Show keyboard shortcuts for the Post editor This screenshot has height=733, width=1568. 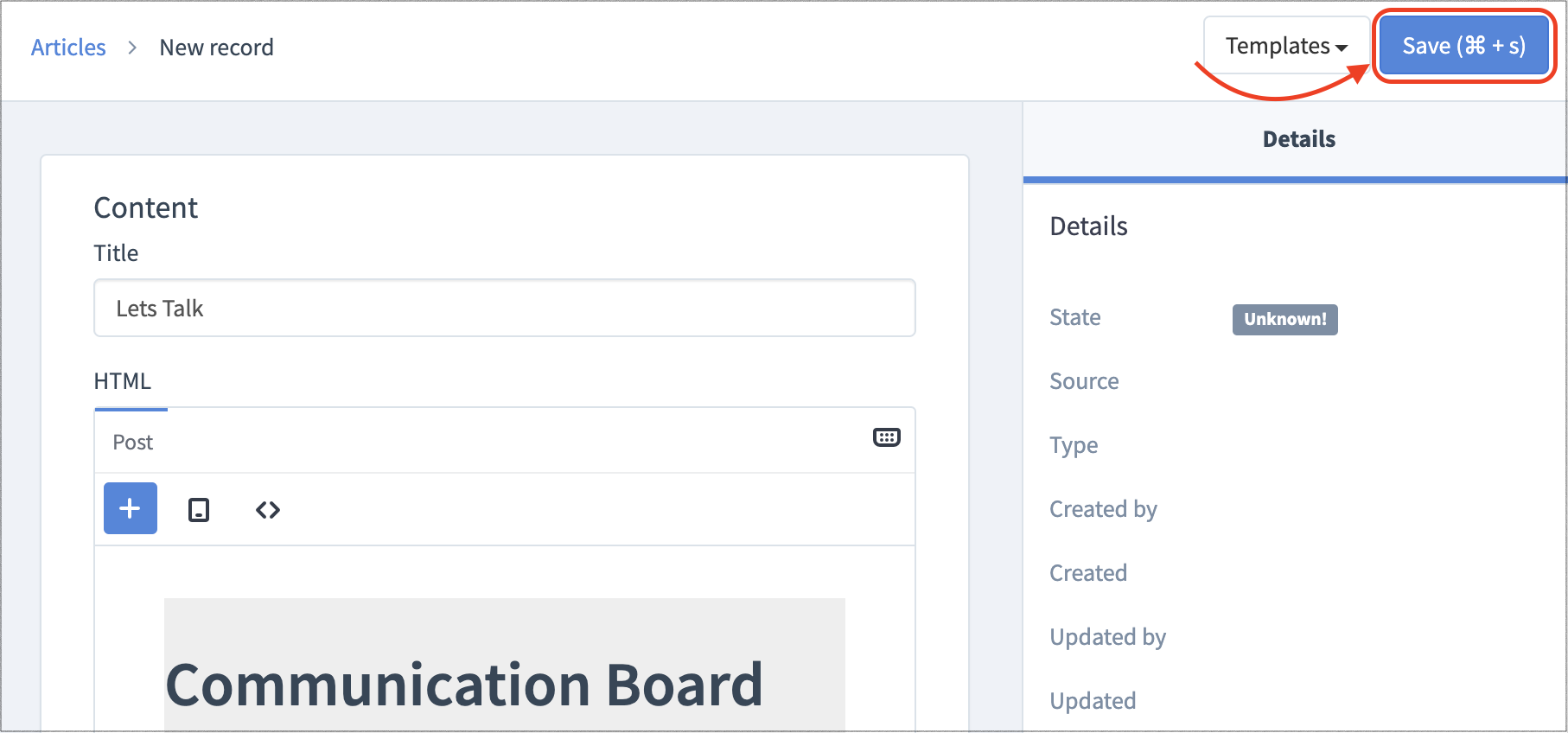887,438
